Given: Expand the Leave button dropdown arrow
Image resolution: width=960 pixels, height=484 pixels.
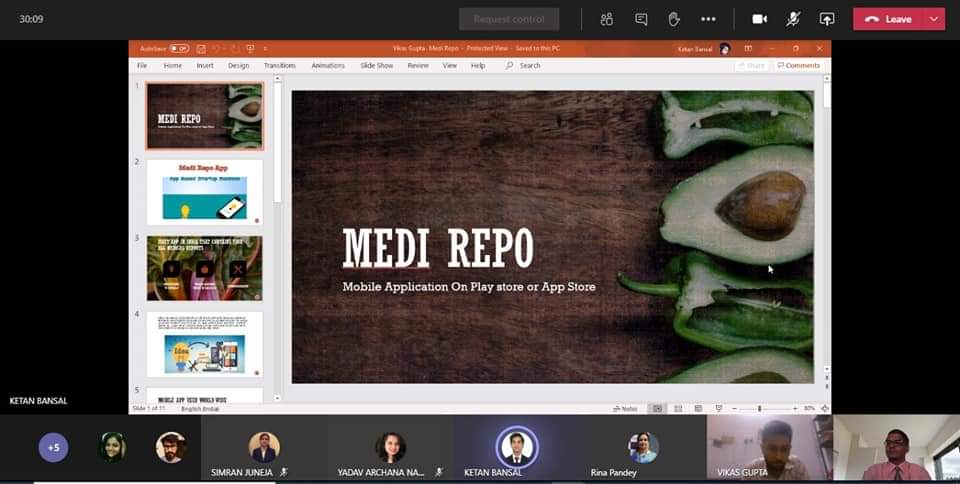Looking at the screenshot, I should 934,19.
